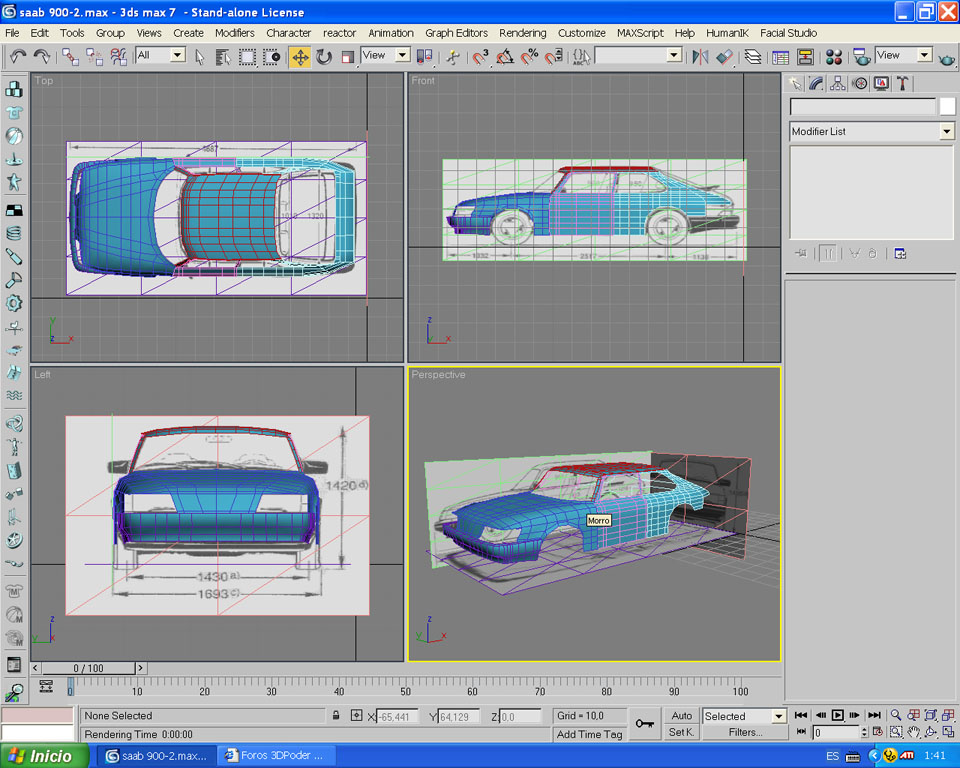Click the Undo arrow icon

17,57
